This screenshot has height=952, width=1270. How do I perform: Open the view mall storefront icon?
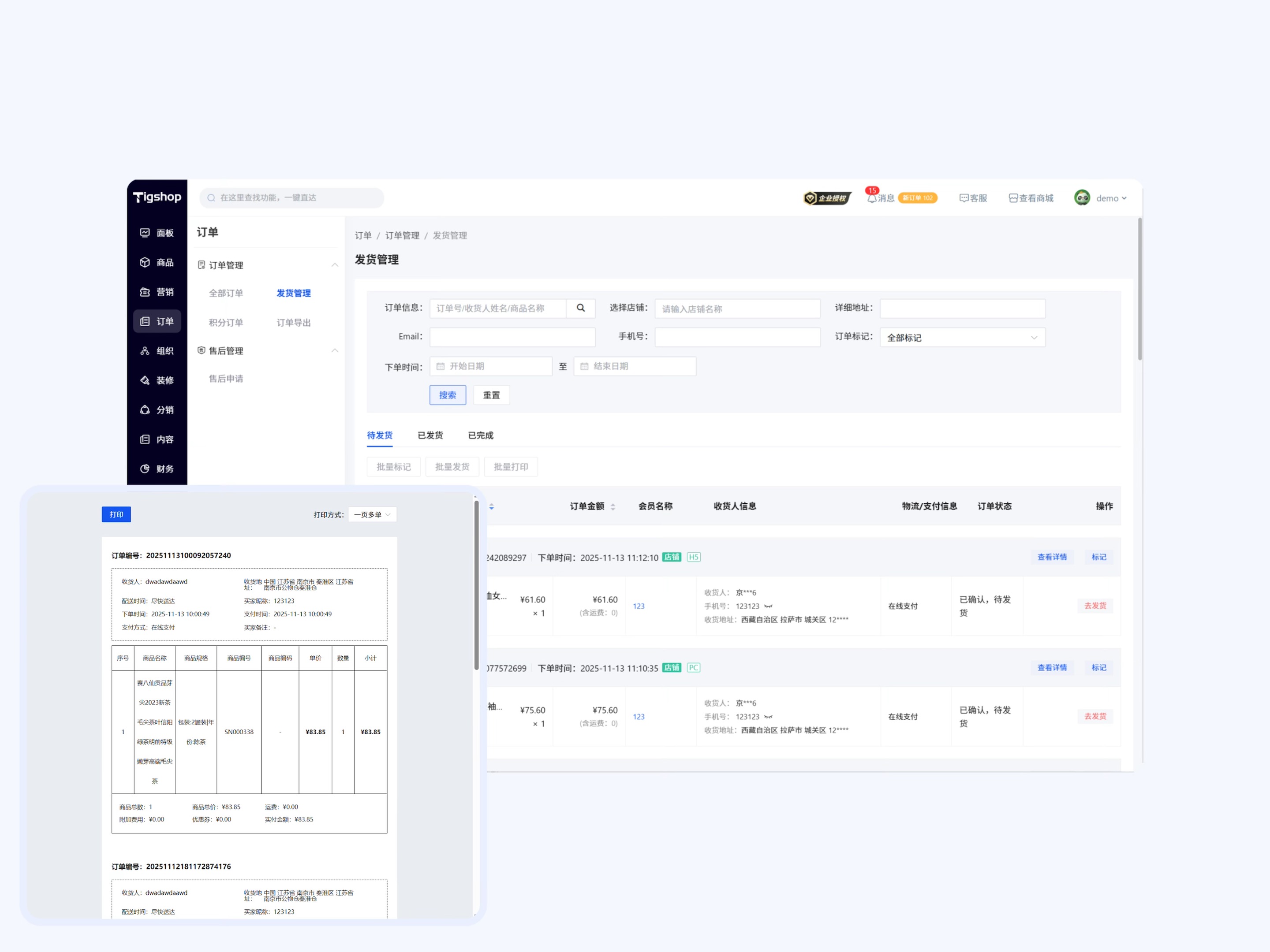click(1013, 198)
